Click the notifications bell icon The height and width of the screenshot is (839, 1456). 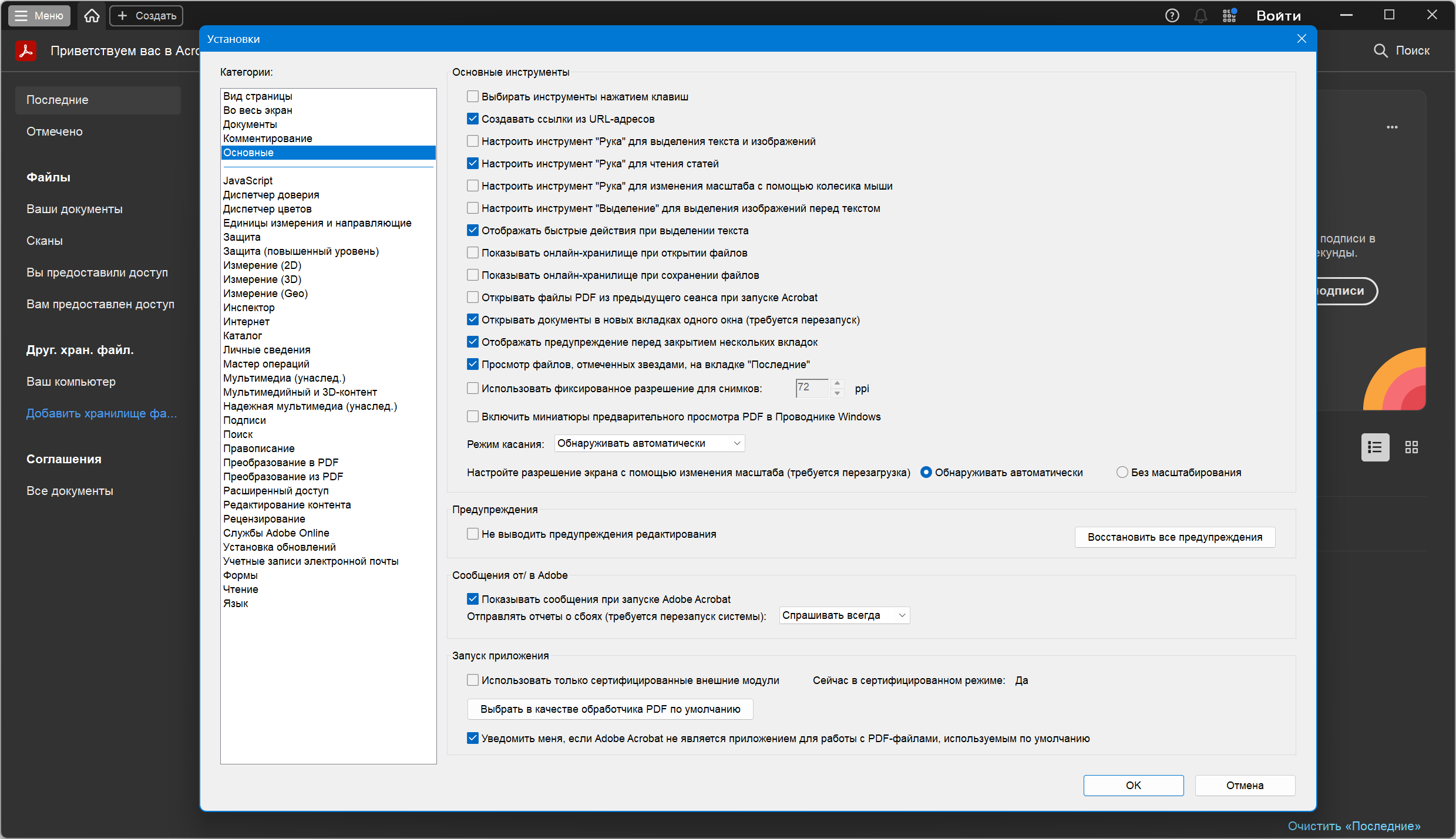pyautogui.click(x=1201, y=16)
